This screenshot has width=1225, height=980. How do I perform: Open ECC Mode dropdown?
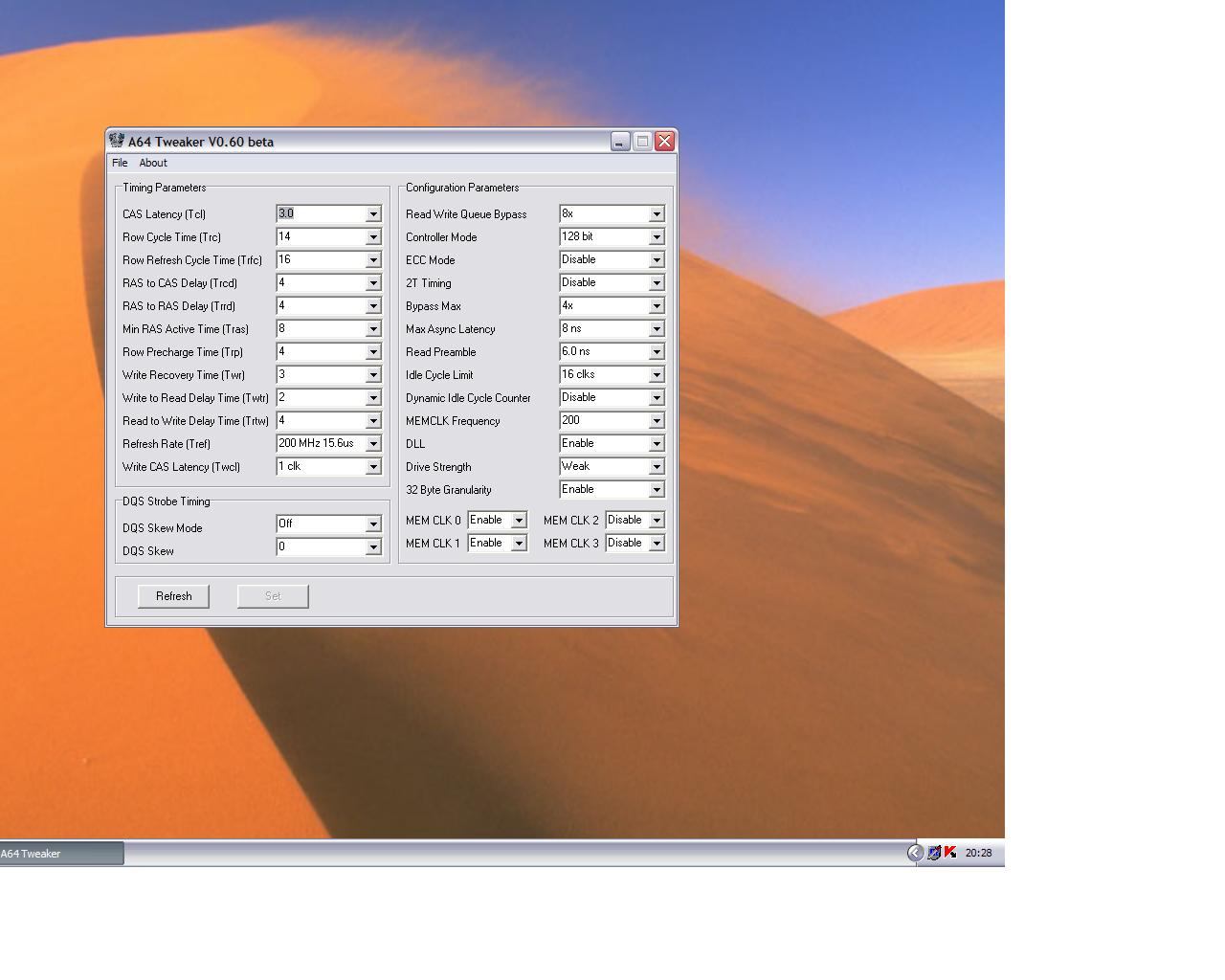pyautogui.click(x=657, y=260)
